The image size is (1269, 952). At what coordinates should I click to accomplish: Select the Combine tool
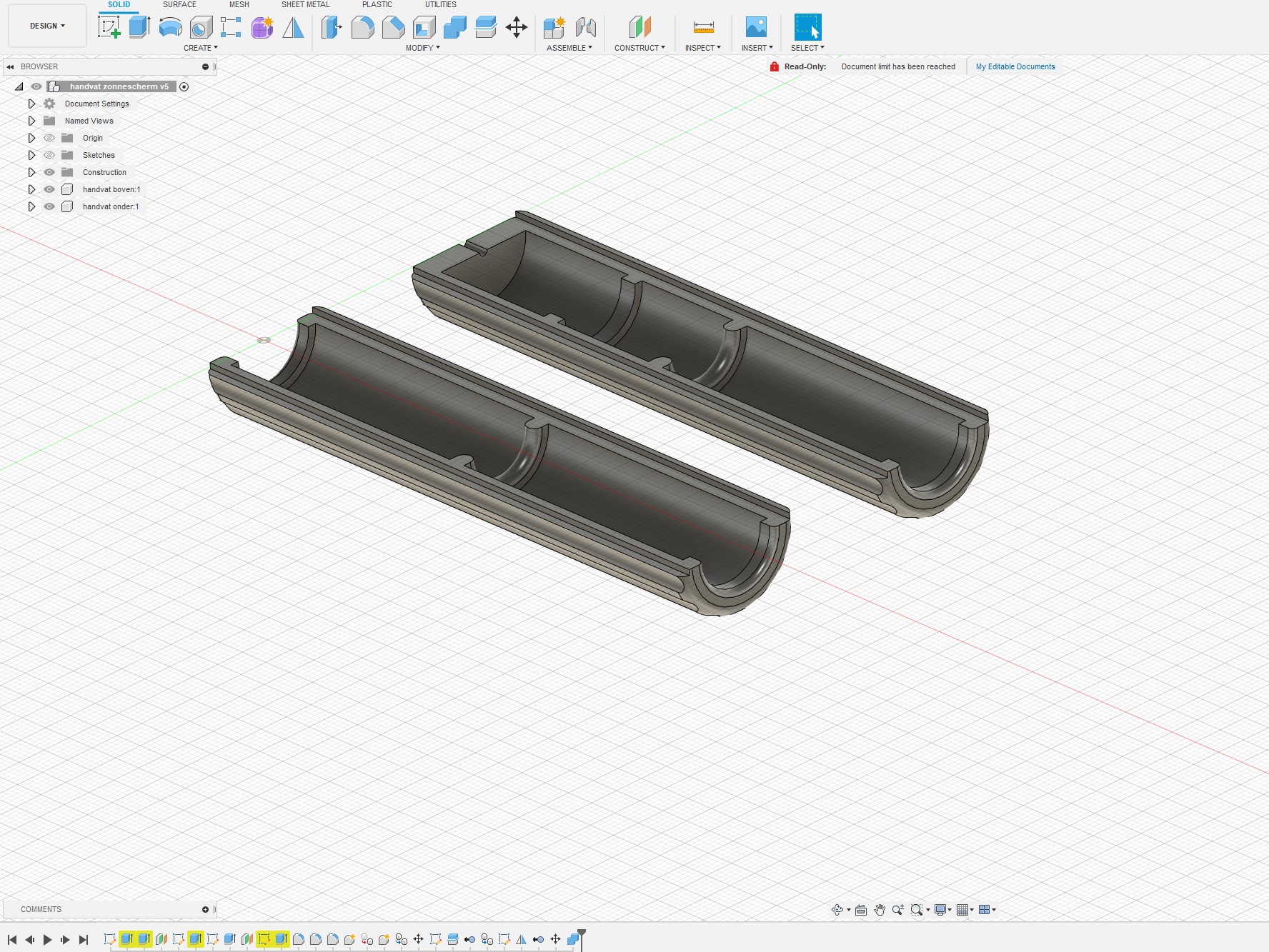(454, 28)
